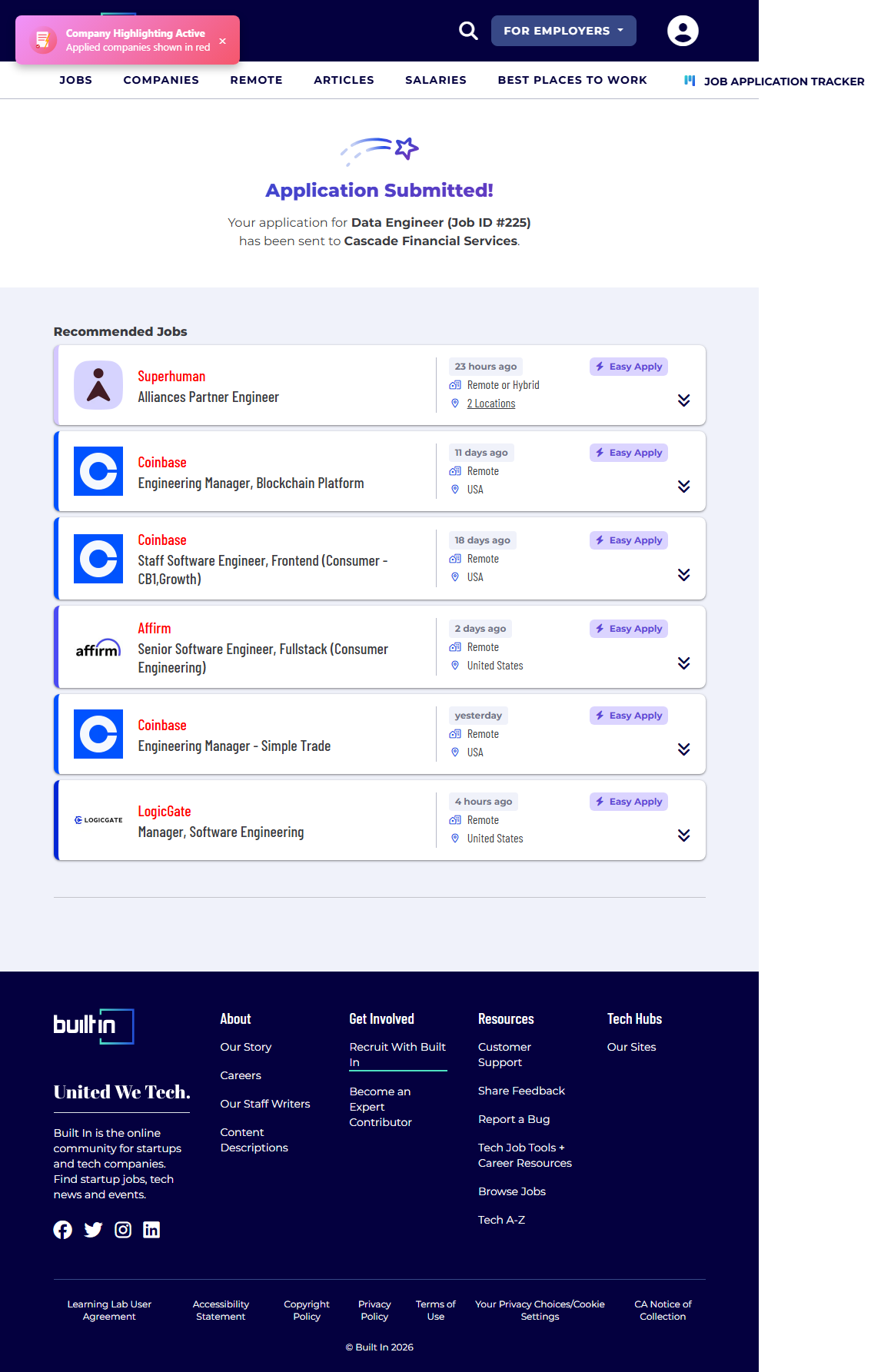Click Easy Apply on Coinbase Blockchain Platform job
Viewport: 871px width, 1372px height.
pos(628,453)
